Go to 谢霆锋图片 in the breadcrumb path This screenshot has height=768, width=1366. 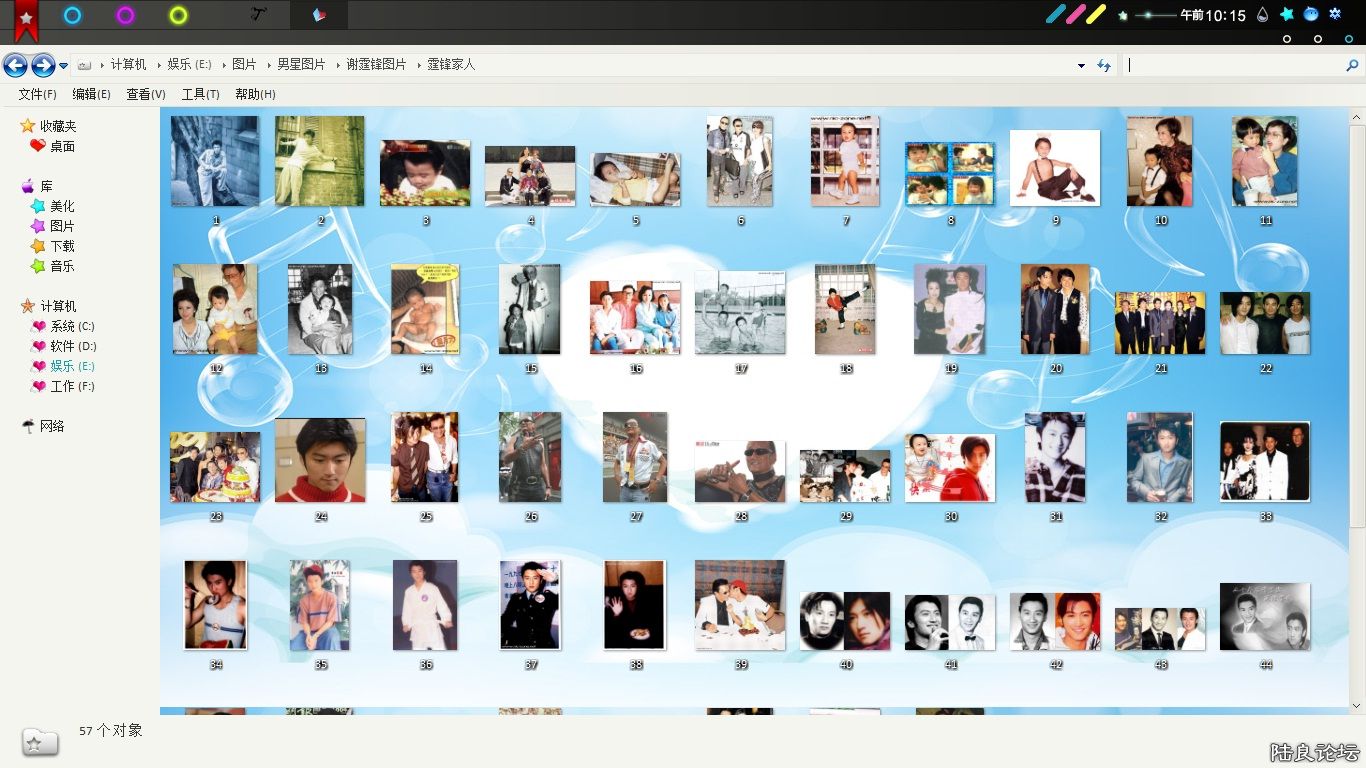click(376, 64)
